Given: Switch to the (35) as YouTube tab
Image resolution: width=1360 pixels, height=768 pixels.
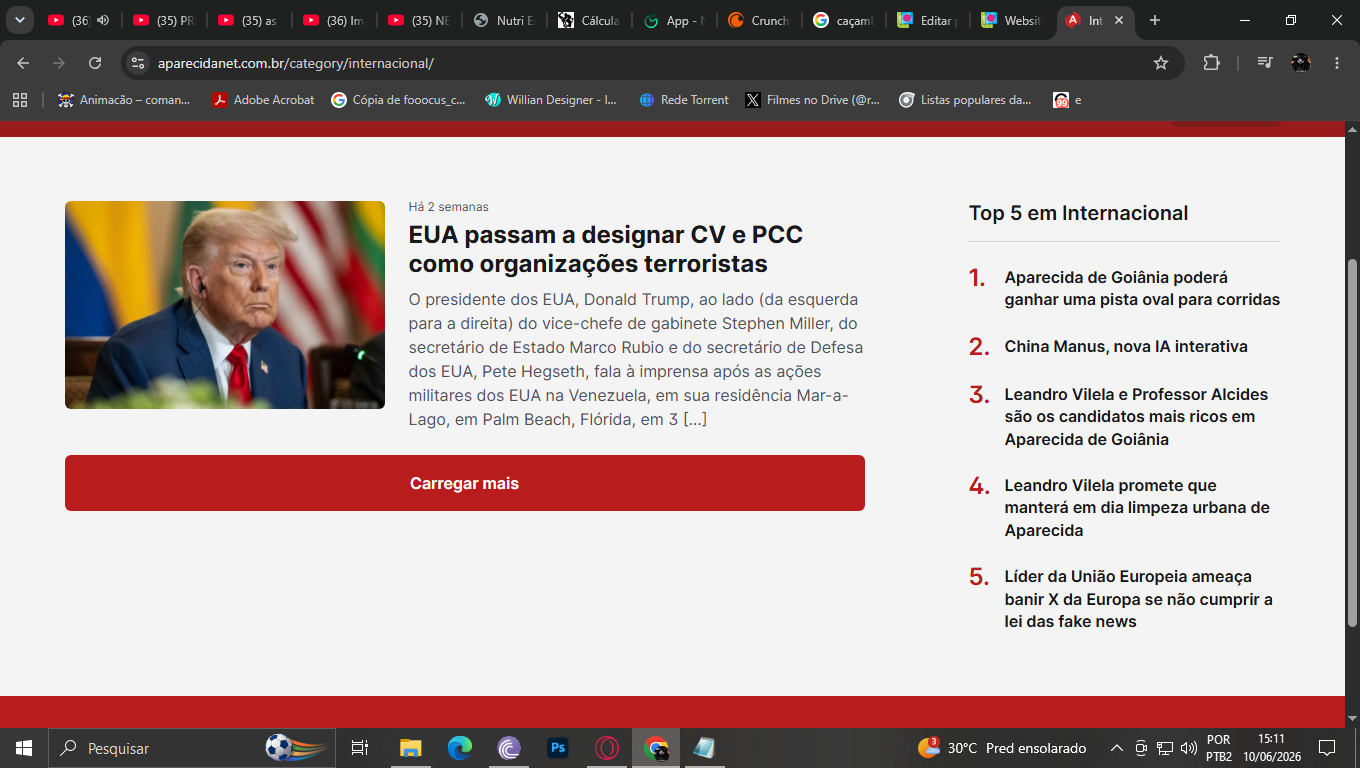Looking at the screenshot, I should point(250,20).
